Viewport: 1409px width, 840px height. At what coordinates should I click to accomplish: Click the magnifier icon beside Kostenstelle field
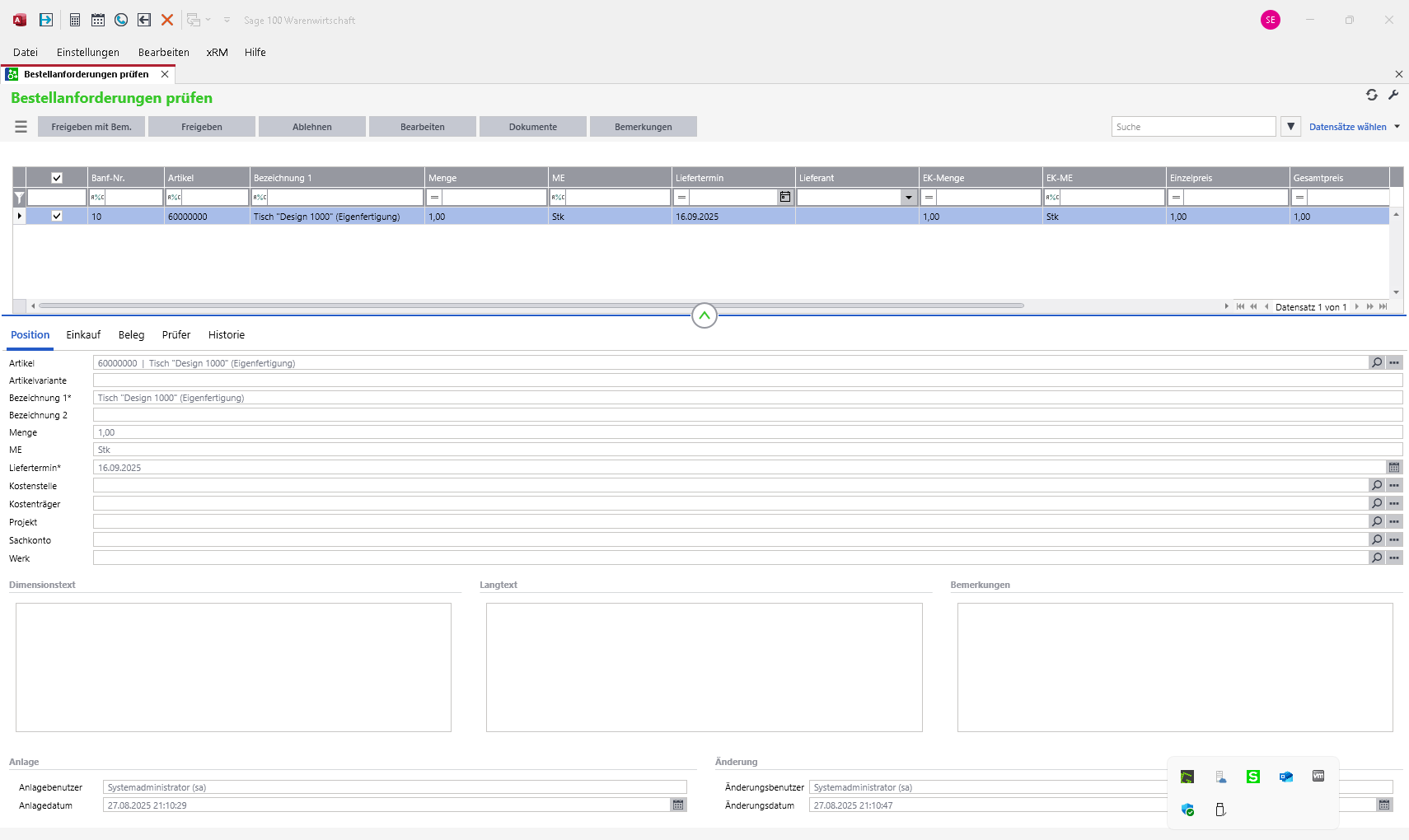pos(1377,485)
